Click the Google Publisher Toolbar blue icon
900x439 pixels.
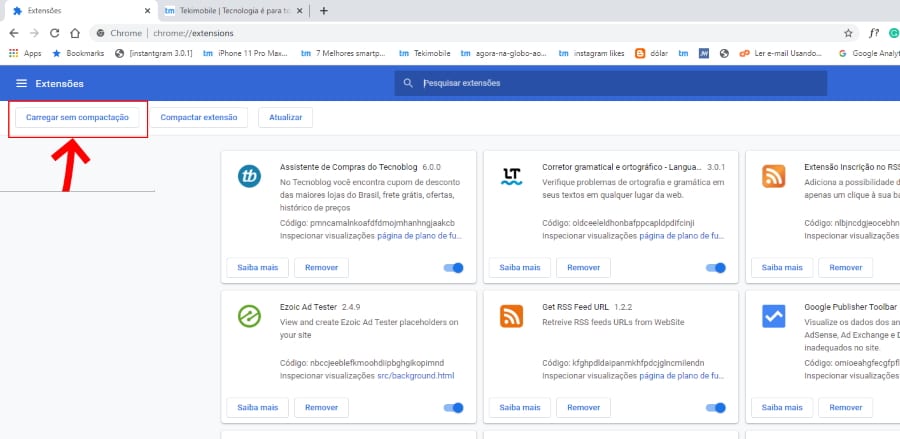[773, 316]
